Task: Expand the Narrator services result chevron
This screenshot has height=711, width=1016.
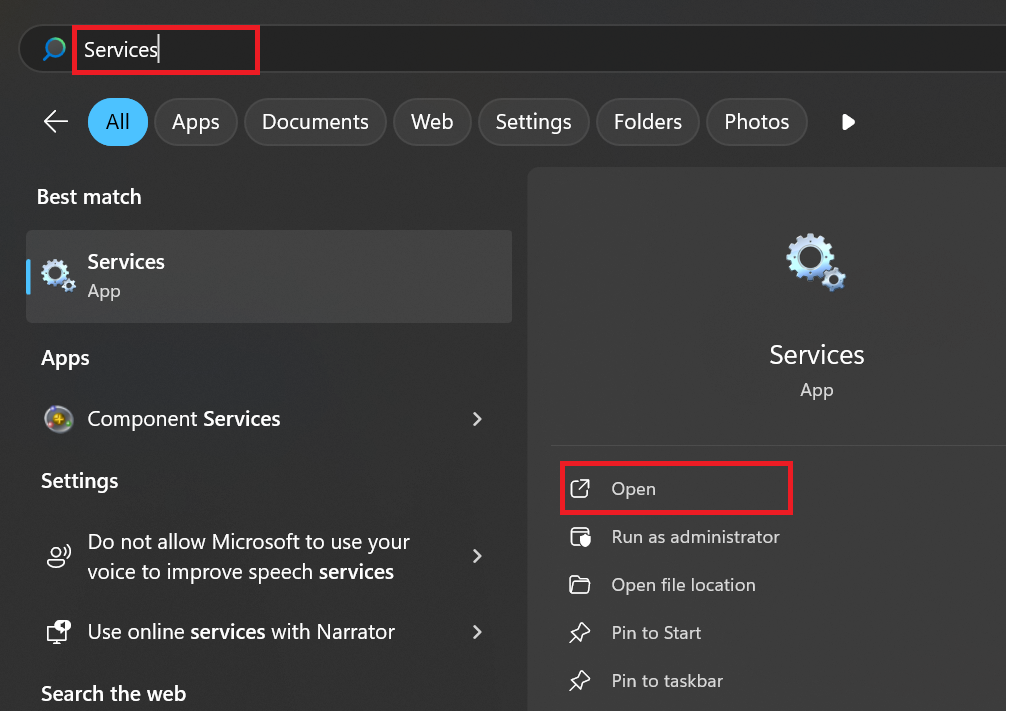Action: pyautogui.click(x=477, y=632)
